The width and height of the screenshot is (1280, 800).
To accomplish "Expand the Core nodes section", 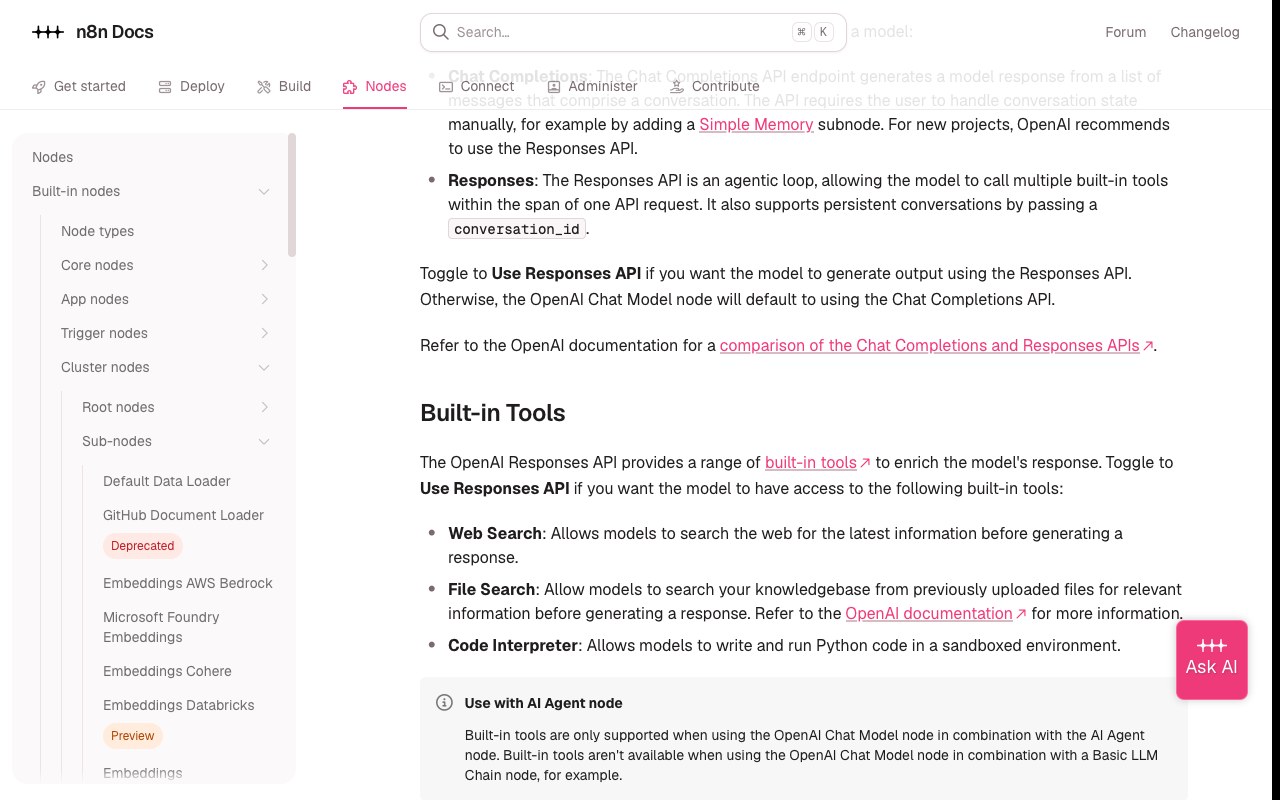I will click(x=264, y=265).
